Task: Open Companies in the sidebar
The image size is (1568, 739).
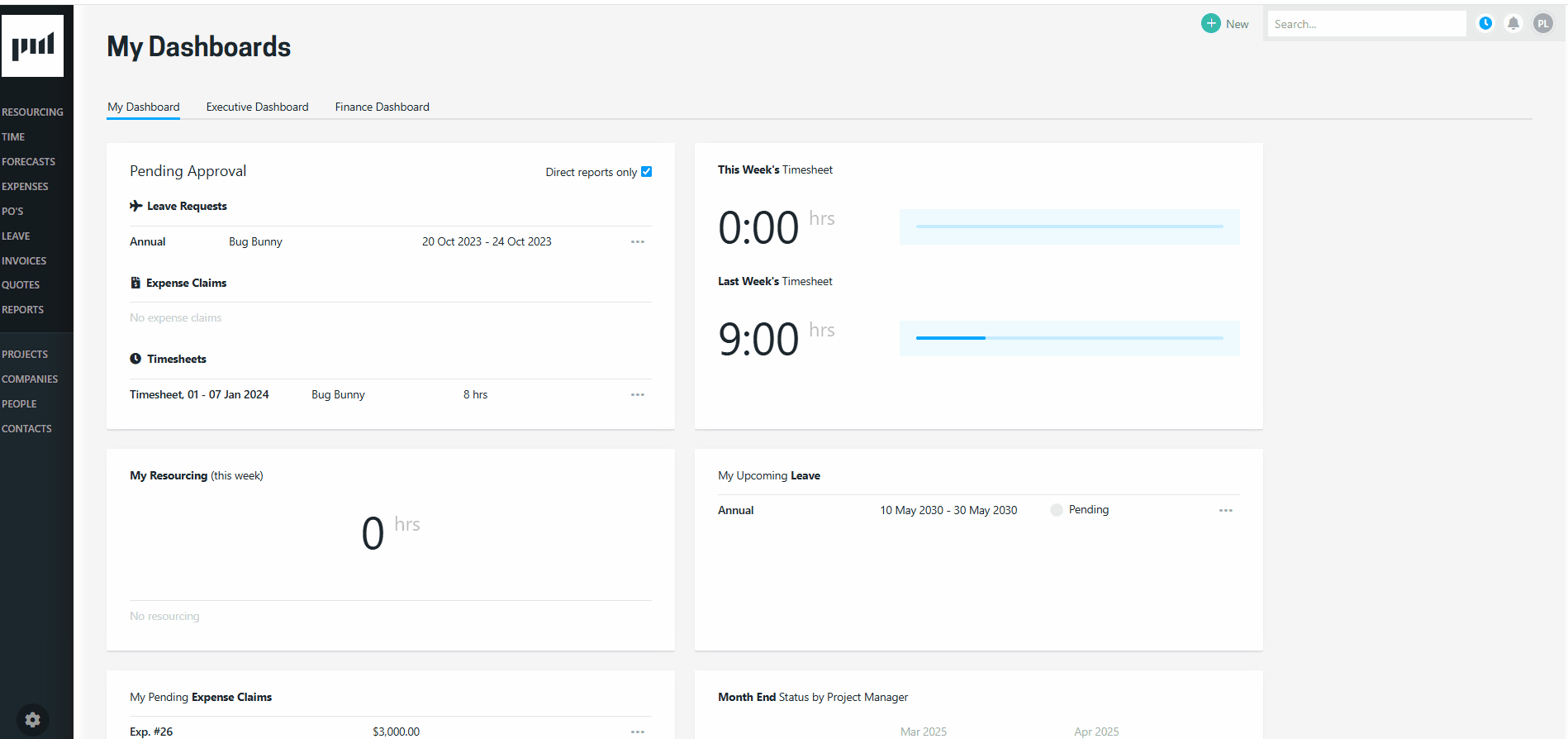Action: 30,379
